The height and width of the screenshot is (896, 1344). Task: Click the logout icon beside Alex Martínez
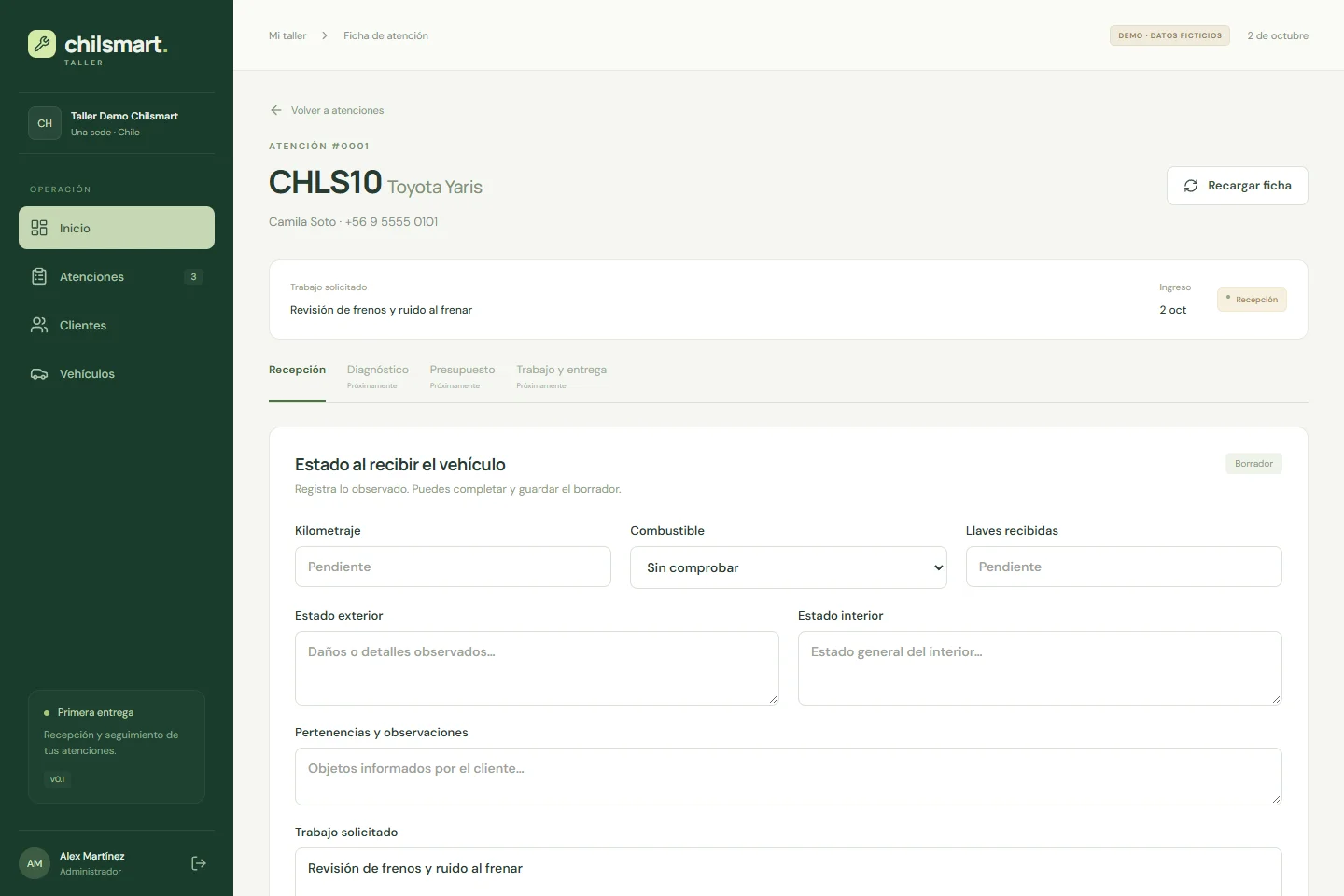198,863
